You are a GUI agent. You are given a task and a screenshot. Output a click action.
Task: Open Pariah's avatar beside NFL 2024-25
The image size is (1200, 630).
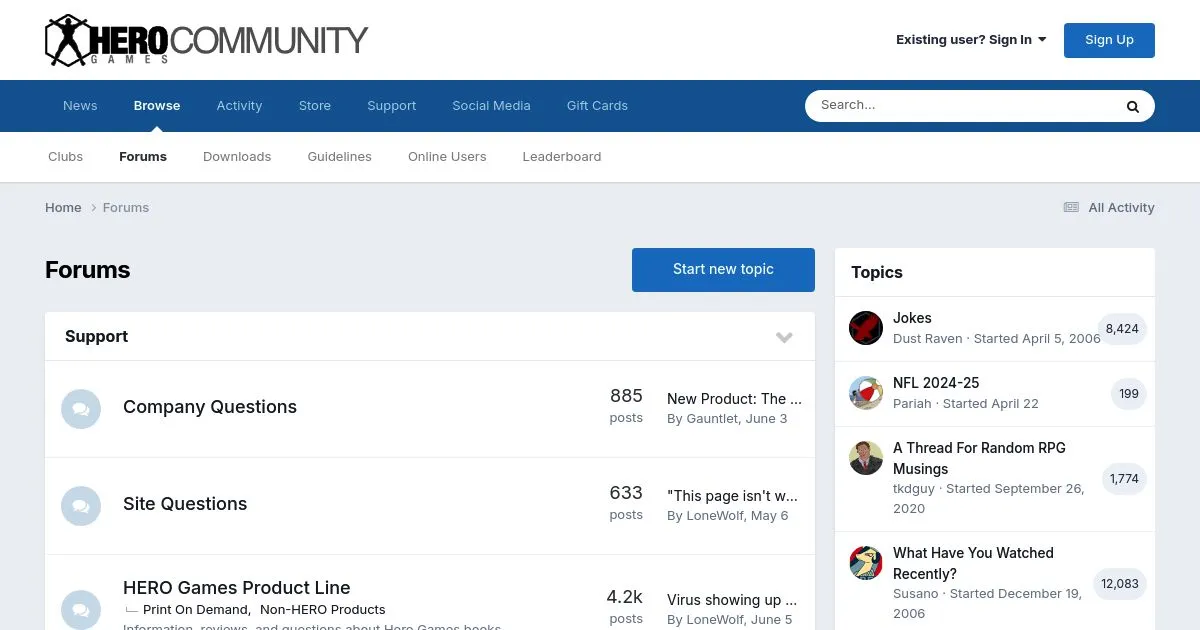coord(866,393)
